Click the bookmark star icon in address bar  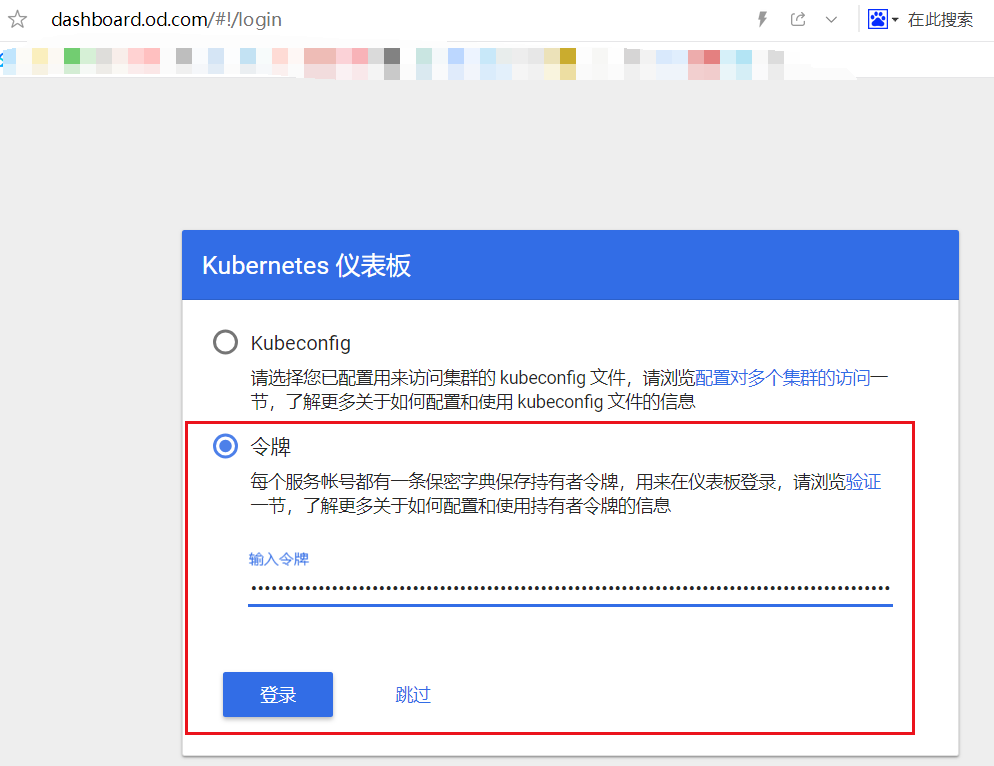click(17, 19)
